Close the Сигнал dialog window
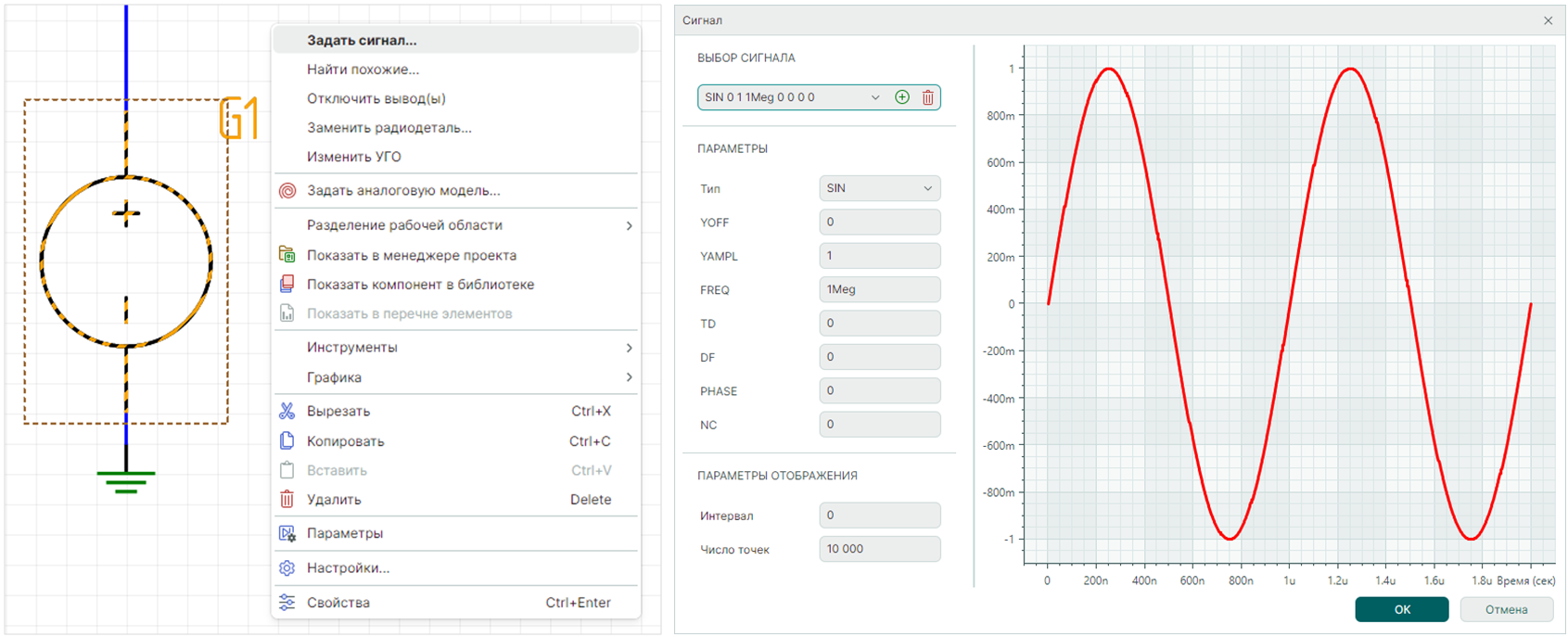The height and width of the screenshot is (637, 1568). click(x=1548, y=20)
